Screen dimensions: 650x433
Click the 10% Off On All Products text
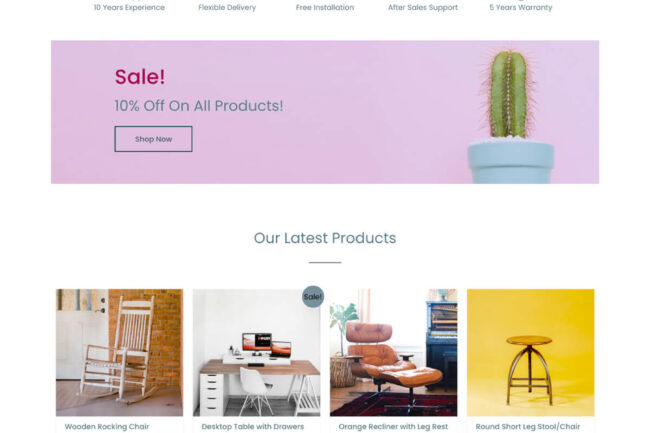click(x=199, y=106)
